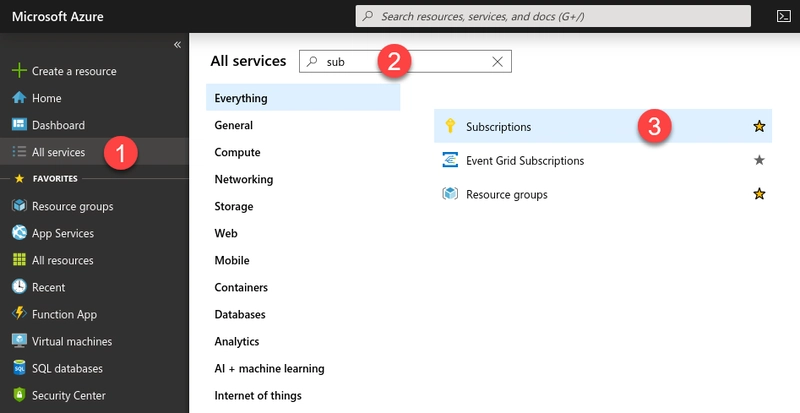The image size is (800, 413).
Task: Select the Networking category
Action: 243,179
